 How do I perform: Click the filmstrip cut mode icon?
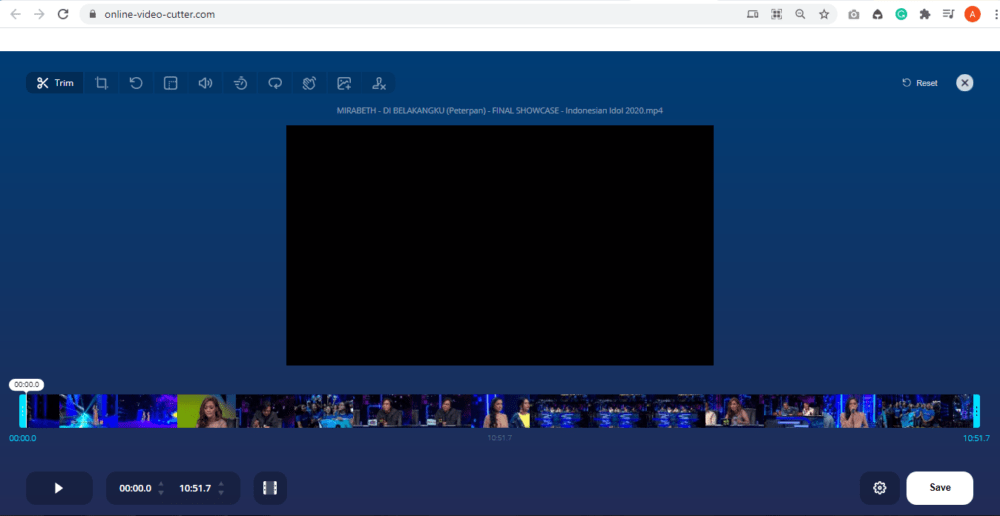[x=270, y=488]
